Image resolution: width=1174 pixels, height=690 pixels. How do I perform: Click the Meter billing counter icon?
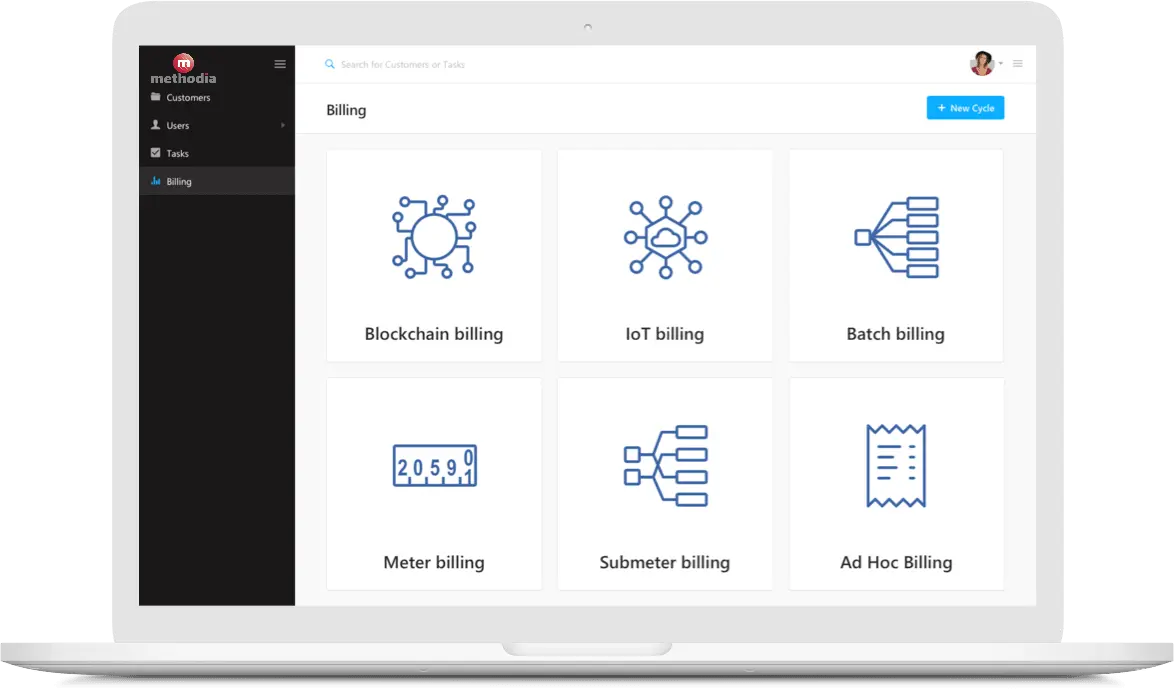434,465
